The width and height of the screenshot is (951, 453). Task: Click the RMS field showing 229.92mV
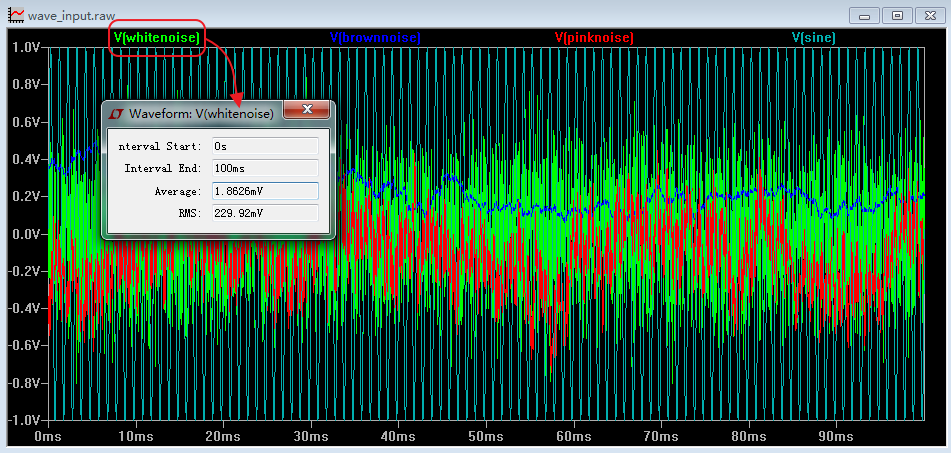point(265,213)
